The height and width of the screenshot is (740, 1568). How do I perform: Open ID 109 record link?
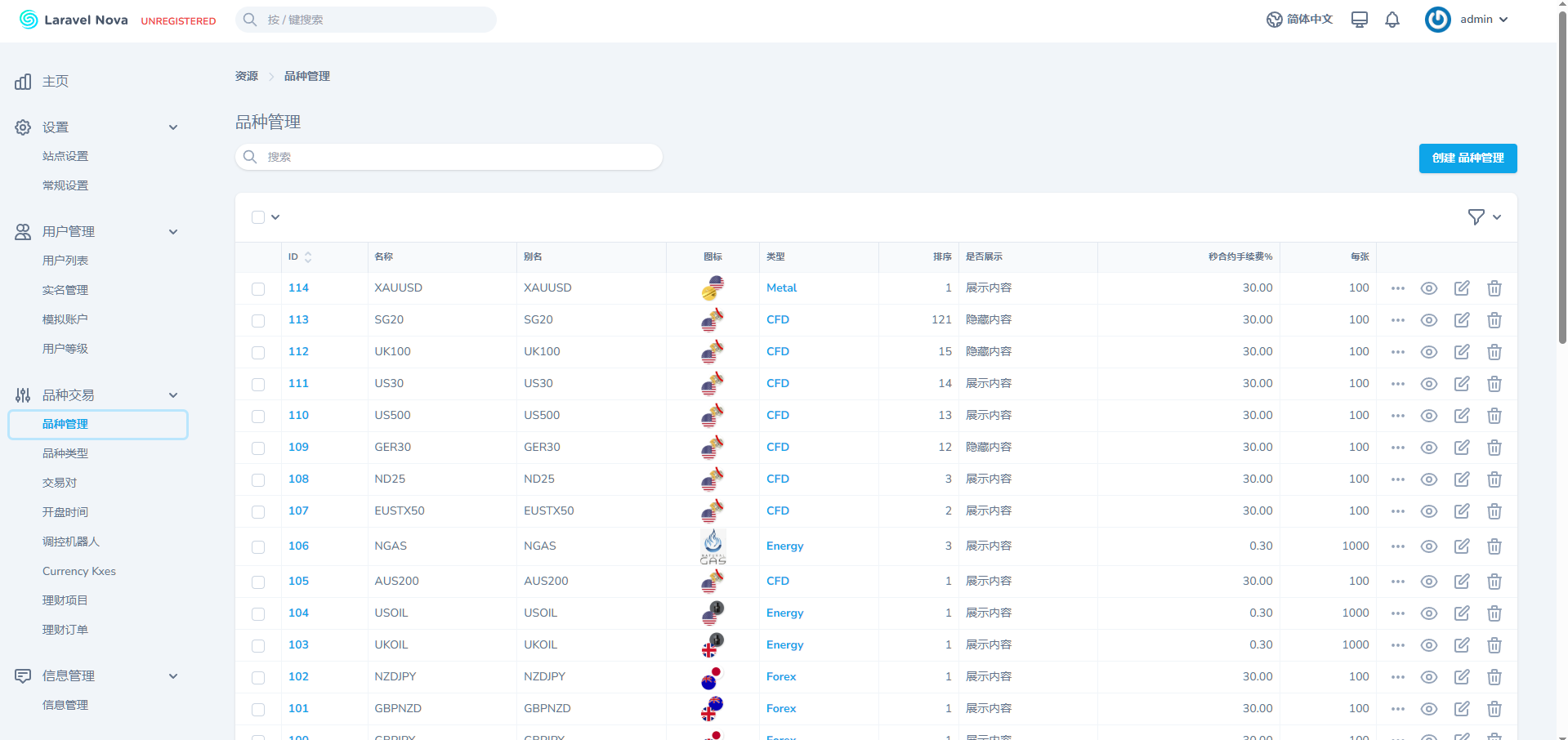pyautogui.click(x=298, y=448)
